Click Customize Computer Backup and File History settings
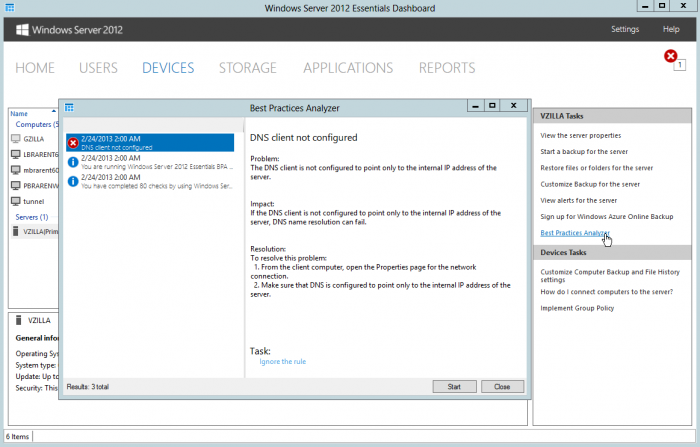The height and width of the screenshot is (447, 700). click(610, 276)
